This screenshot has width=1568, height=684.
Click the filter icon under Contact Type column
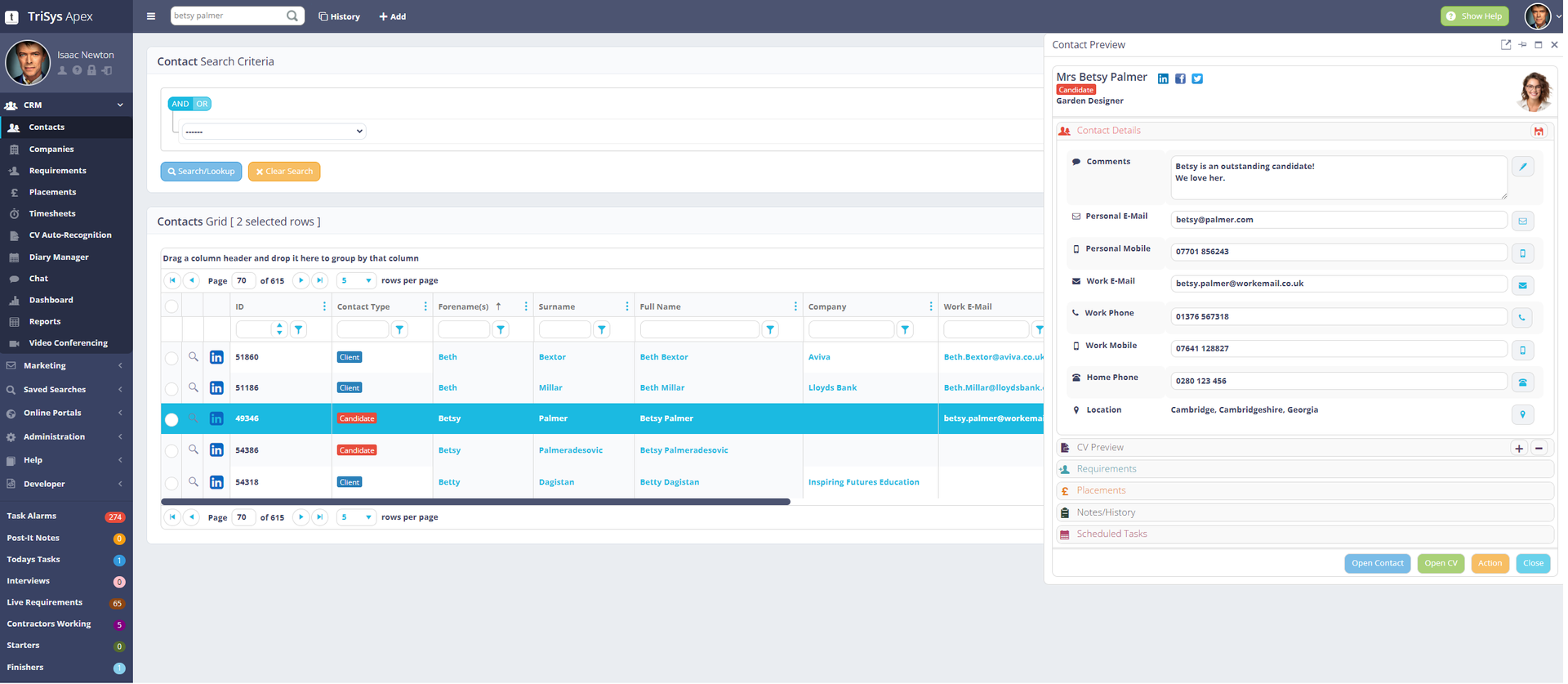point(399,329)
